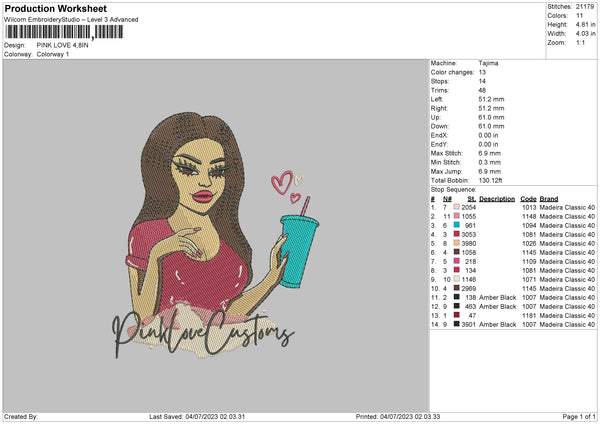Click the 'Printed: 04/07/2023 02.03.33' text
600x424 pixels.
398,416
